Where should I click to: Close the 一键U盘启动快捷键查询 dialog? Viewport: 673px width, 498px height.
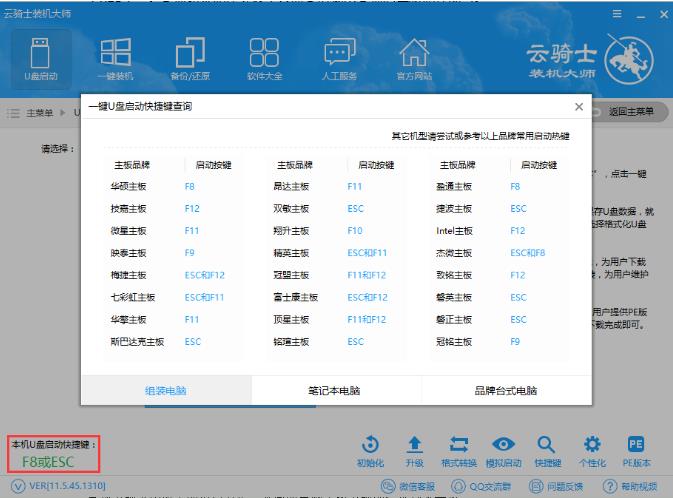click(579, 106)
